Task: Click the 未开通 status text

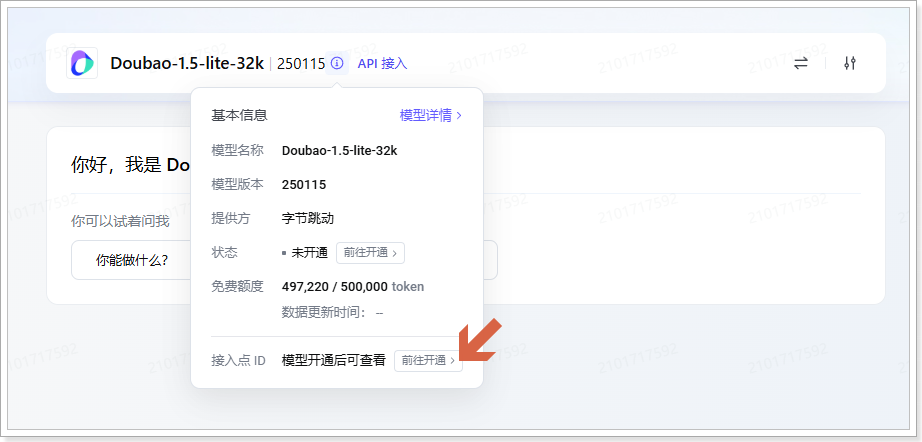Action: (309, 253)
